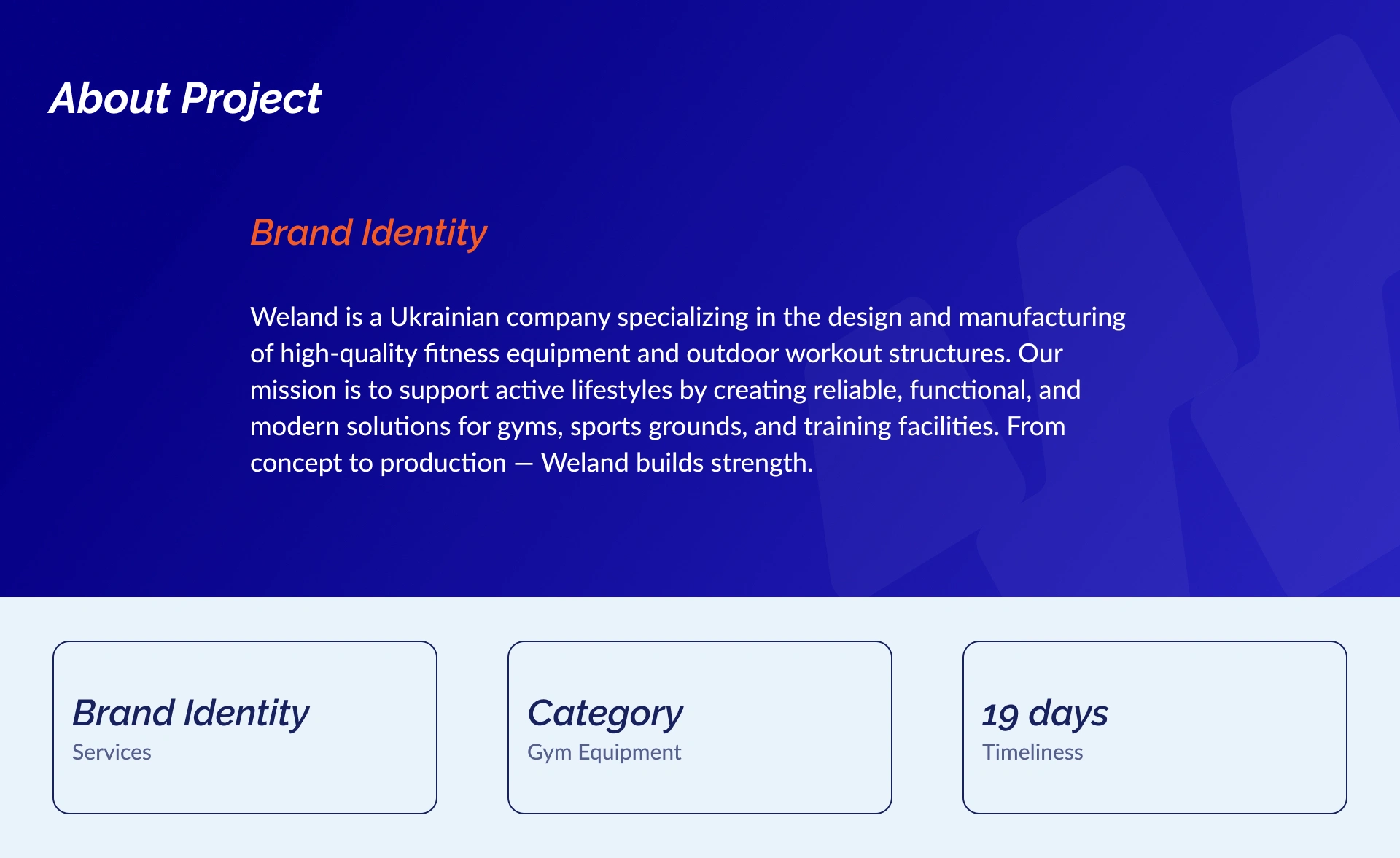Click the first word 'Weland' of the paragraph

pyautogui.click(x=294, y=317)
